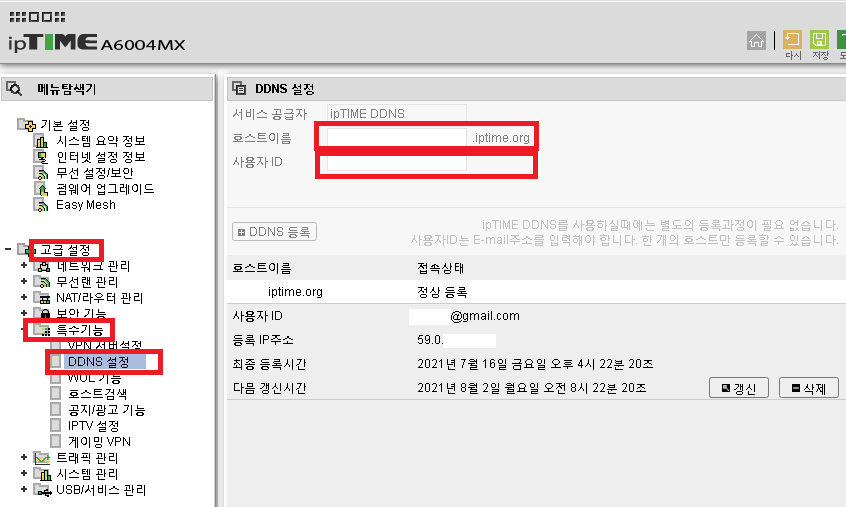This screenshot has width=846, height=507.
Task: Click the 인터넷 설정 정보 icon
Action: [x=41, y=157]
